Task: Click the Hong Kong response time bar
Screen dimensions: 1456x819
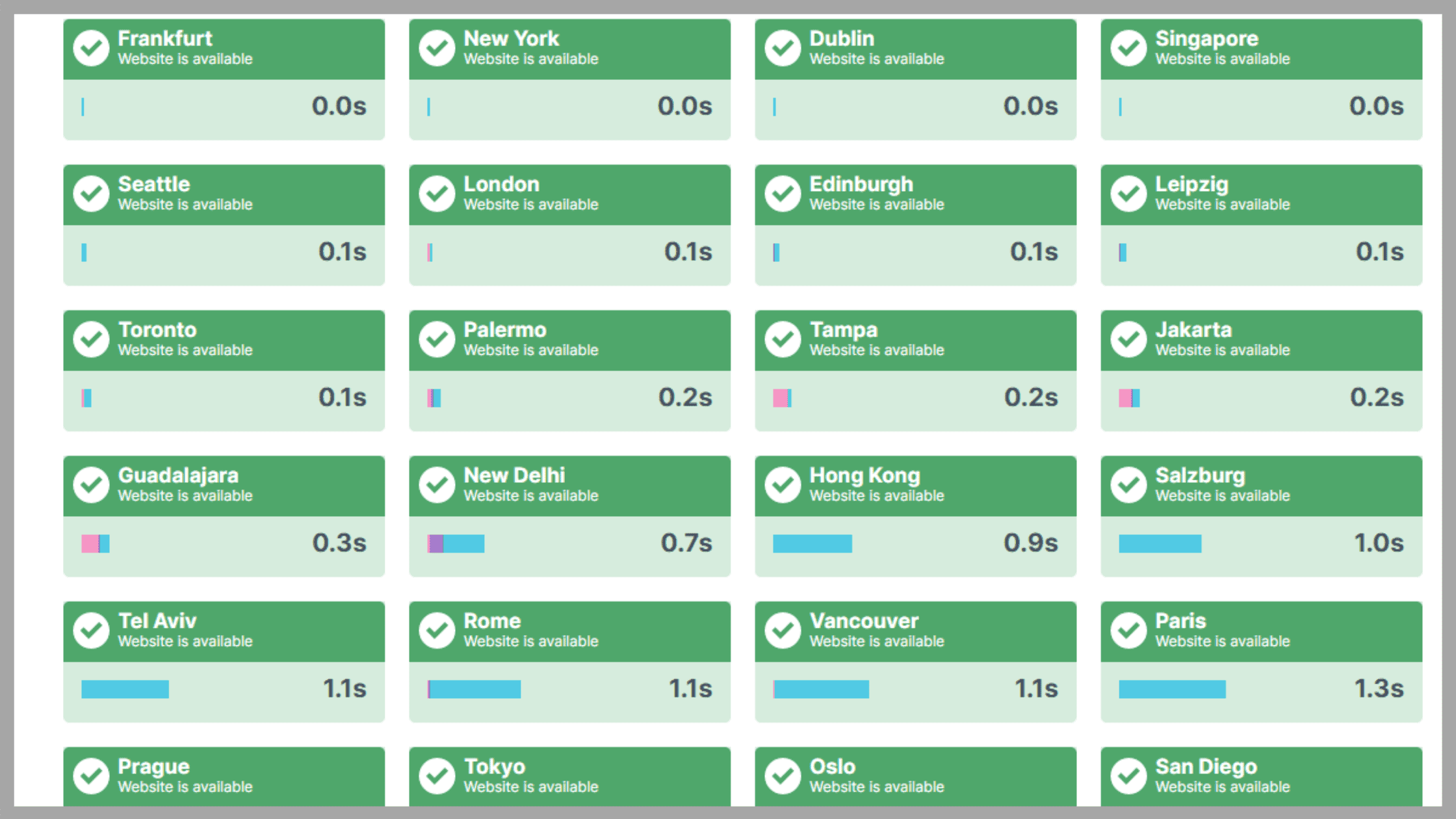Action: click(x=812, y=543)
